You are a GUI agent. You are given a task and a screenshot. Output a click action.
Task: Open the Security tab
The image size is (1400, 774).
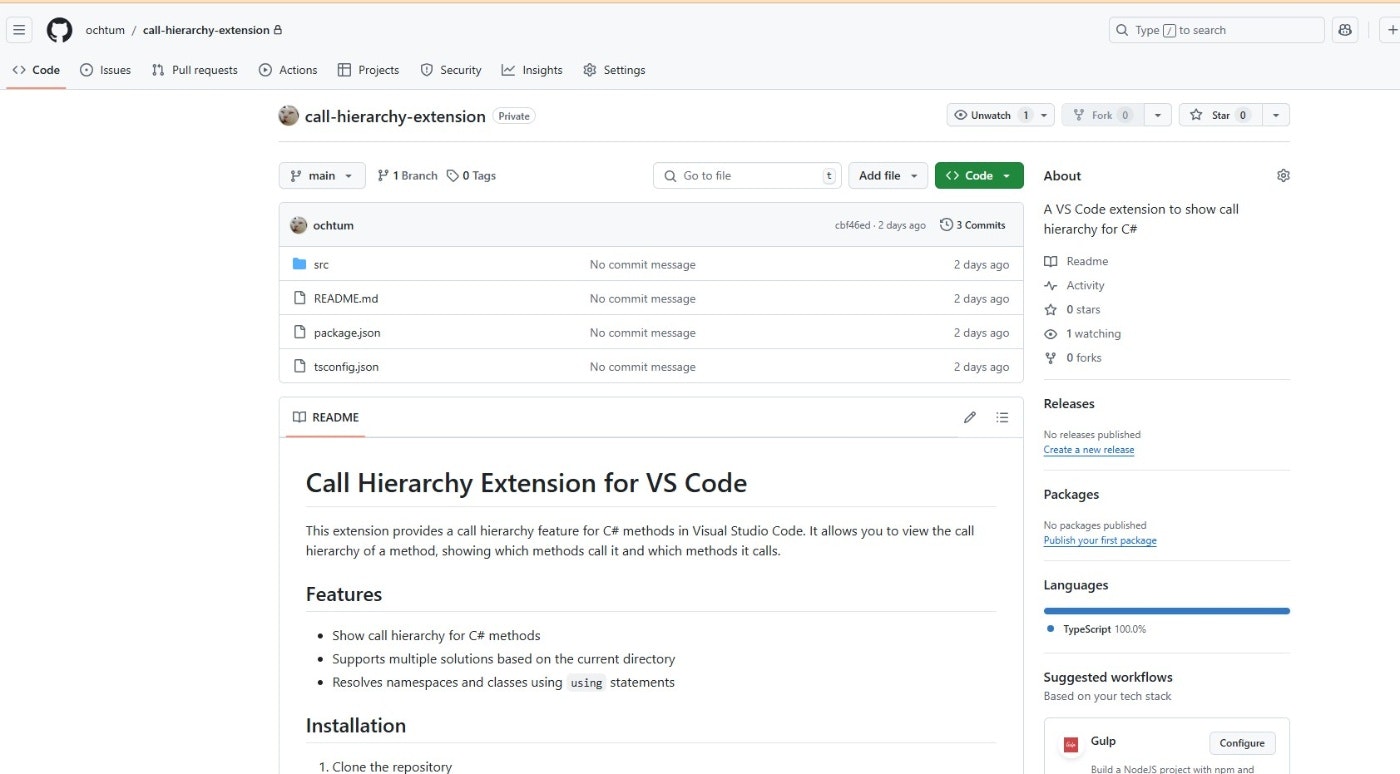tap(451, 70)
